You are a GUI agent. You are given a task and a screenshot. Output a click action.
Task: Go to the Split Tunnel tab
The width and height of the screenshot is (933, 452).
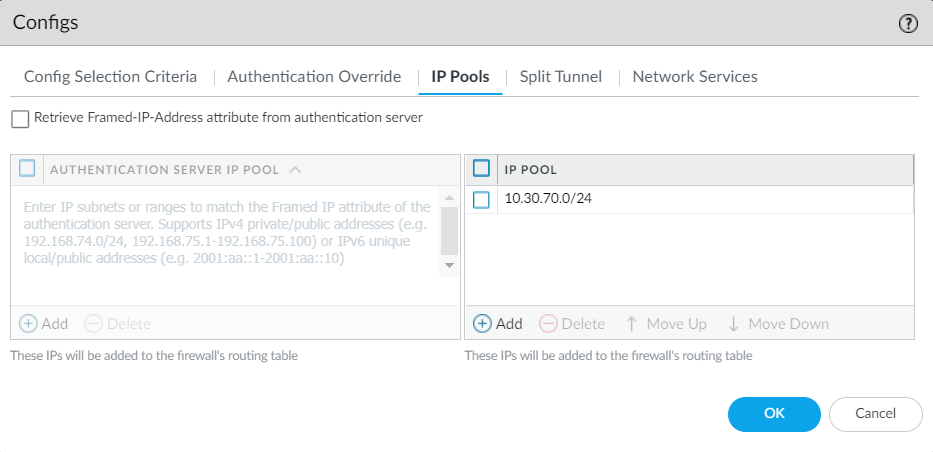click(560, 77)
